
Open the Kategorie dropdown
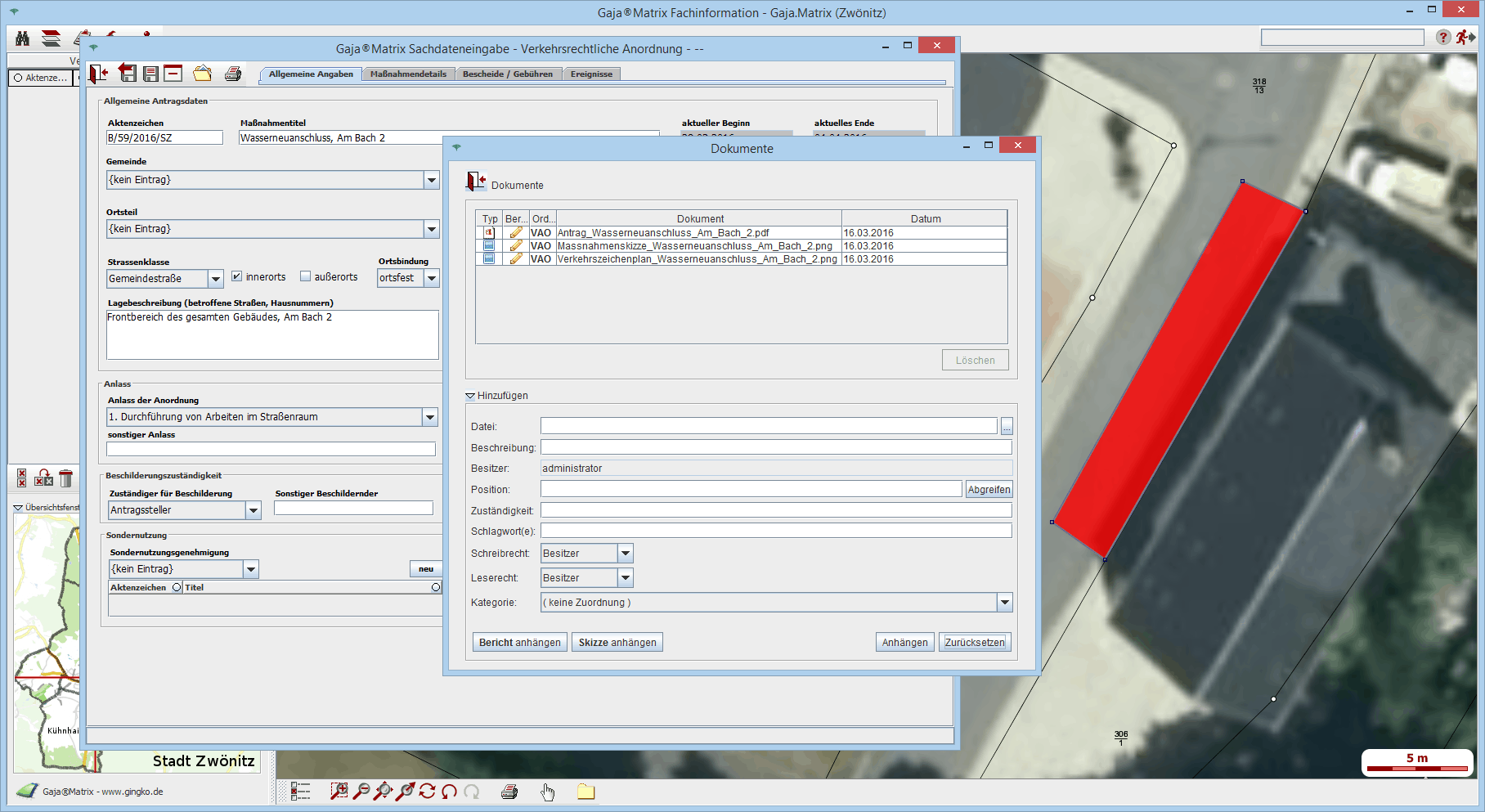click(x=1004, y=603)
